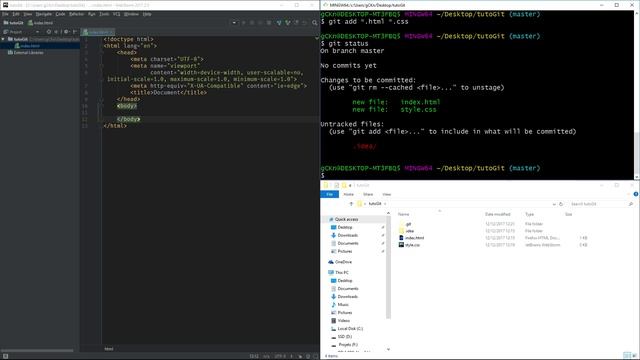Open the Tools menu in WebStorm

tap(104, 14)
